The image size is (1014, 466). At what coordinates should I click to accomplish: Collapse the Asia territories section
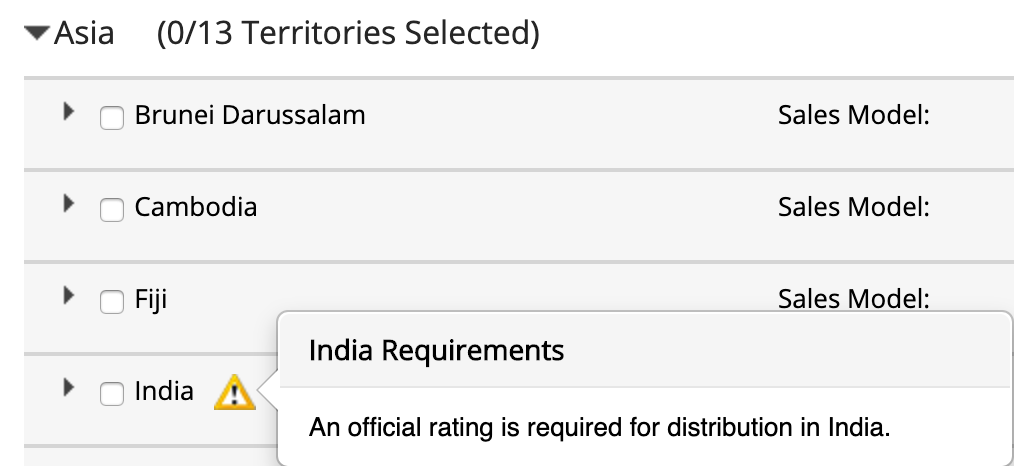(37, 34)
